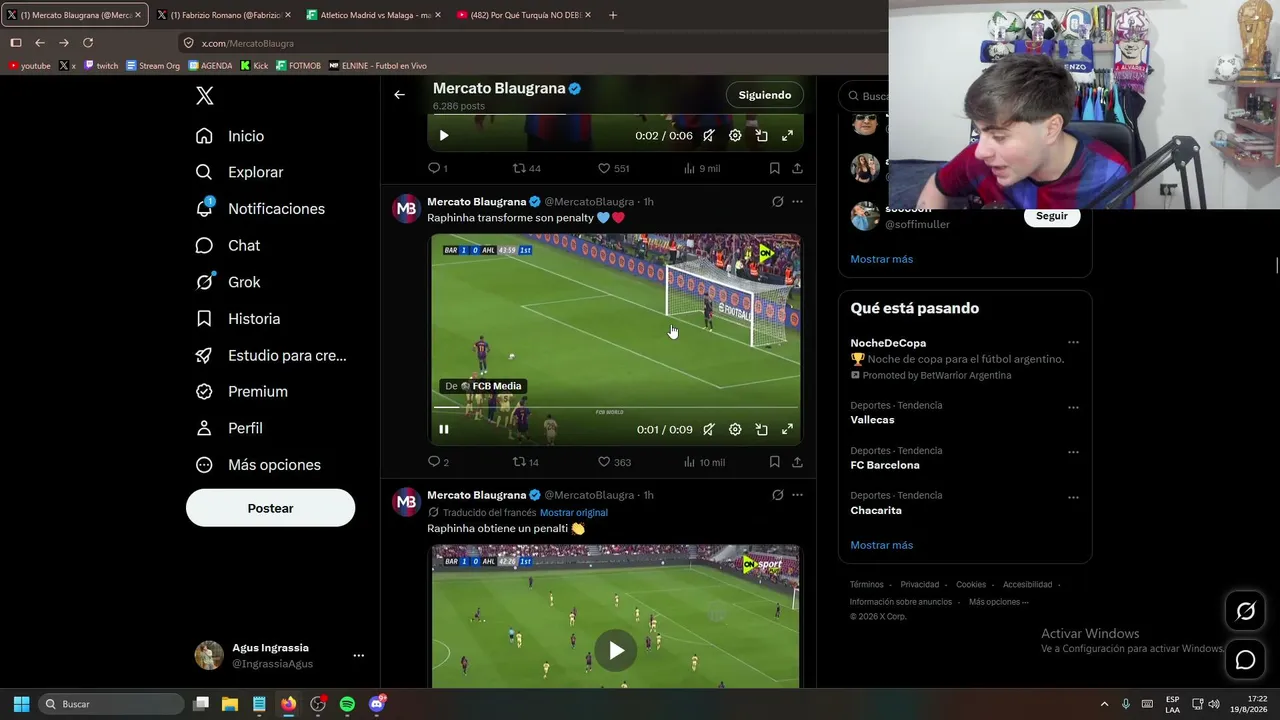Unmute the 0:01 / 0:09 video
This screenshot has height=720, width=1280.
pos(708,430)
